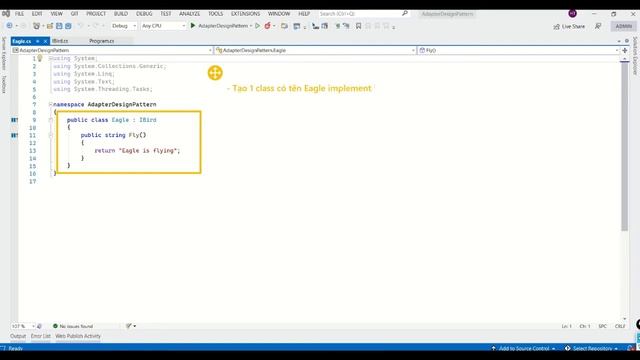Click the Search (Ctrl+Q) input box
The width and height of the screenshot is (640, 360).
tap(363, 13)
